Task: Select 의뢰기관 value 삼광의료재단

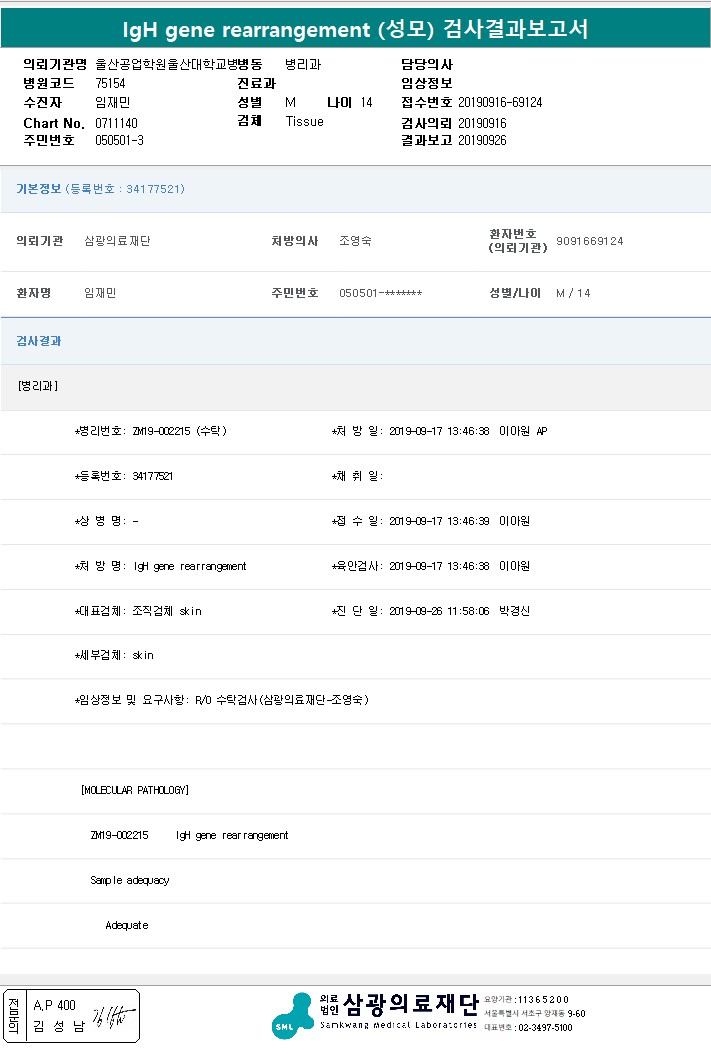Action: point(117,241)
